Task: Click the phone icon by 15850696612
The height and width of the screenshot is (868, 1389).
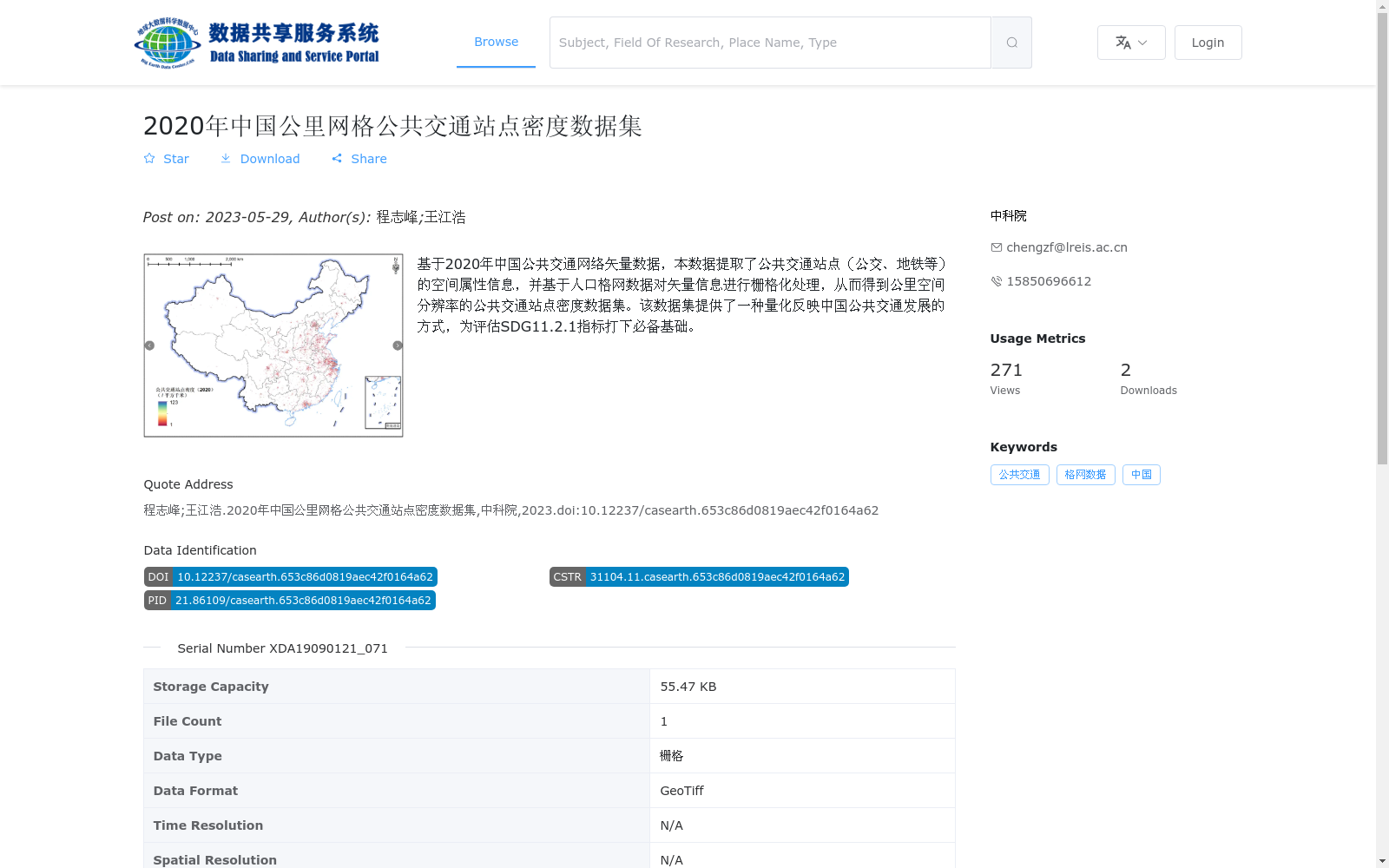Action: pyautogui.click(x=996, y=281)
